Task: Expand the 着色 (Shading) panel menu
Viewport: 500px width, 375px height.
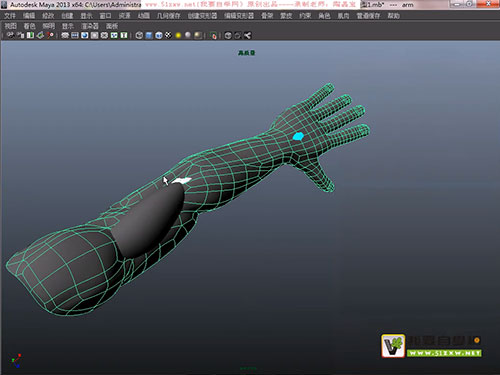Action: (x=29, y=26)
